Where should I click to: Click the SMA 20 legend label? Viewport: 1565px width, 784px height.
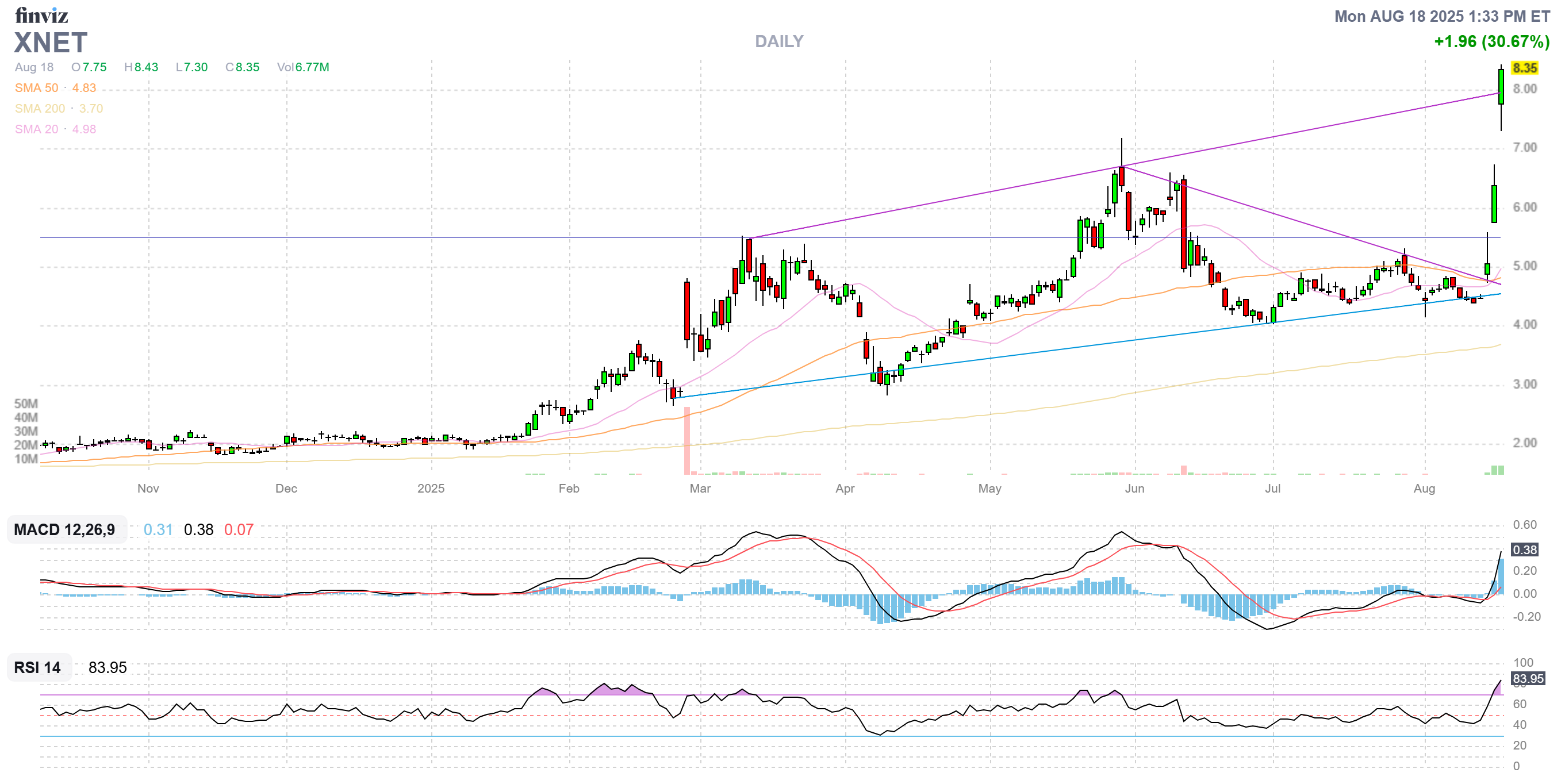click(36, 129)
